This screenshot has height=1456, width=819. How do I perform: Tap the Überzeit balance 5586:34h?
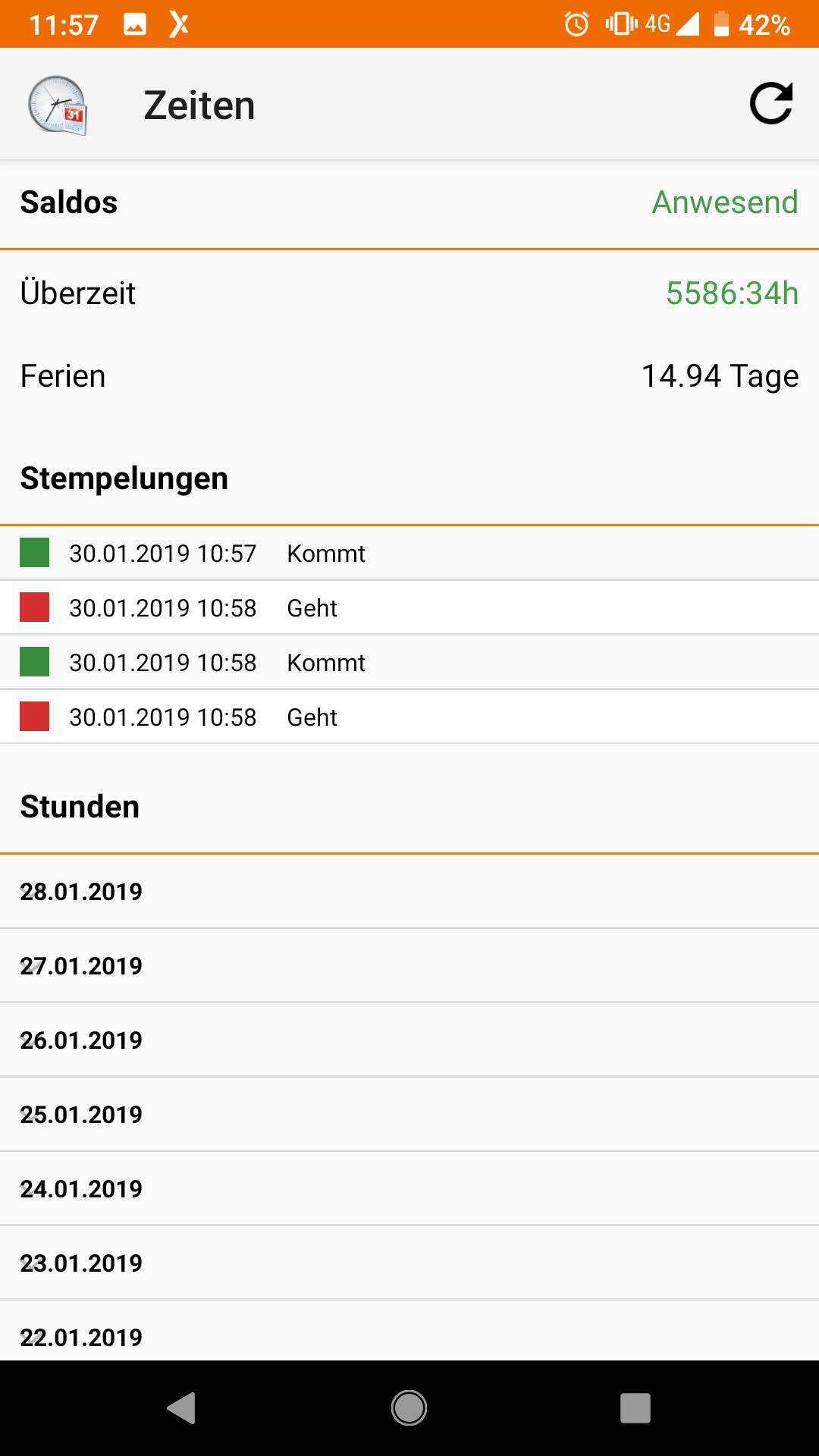(x=732, y=293)
